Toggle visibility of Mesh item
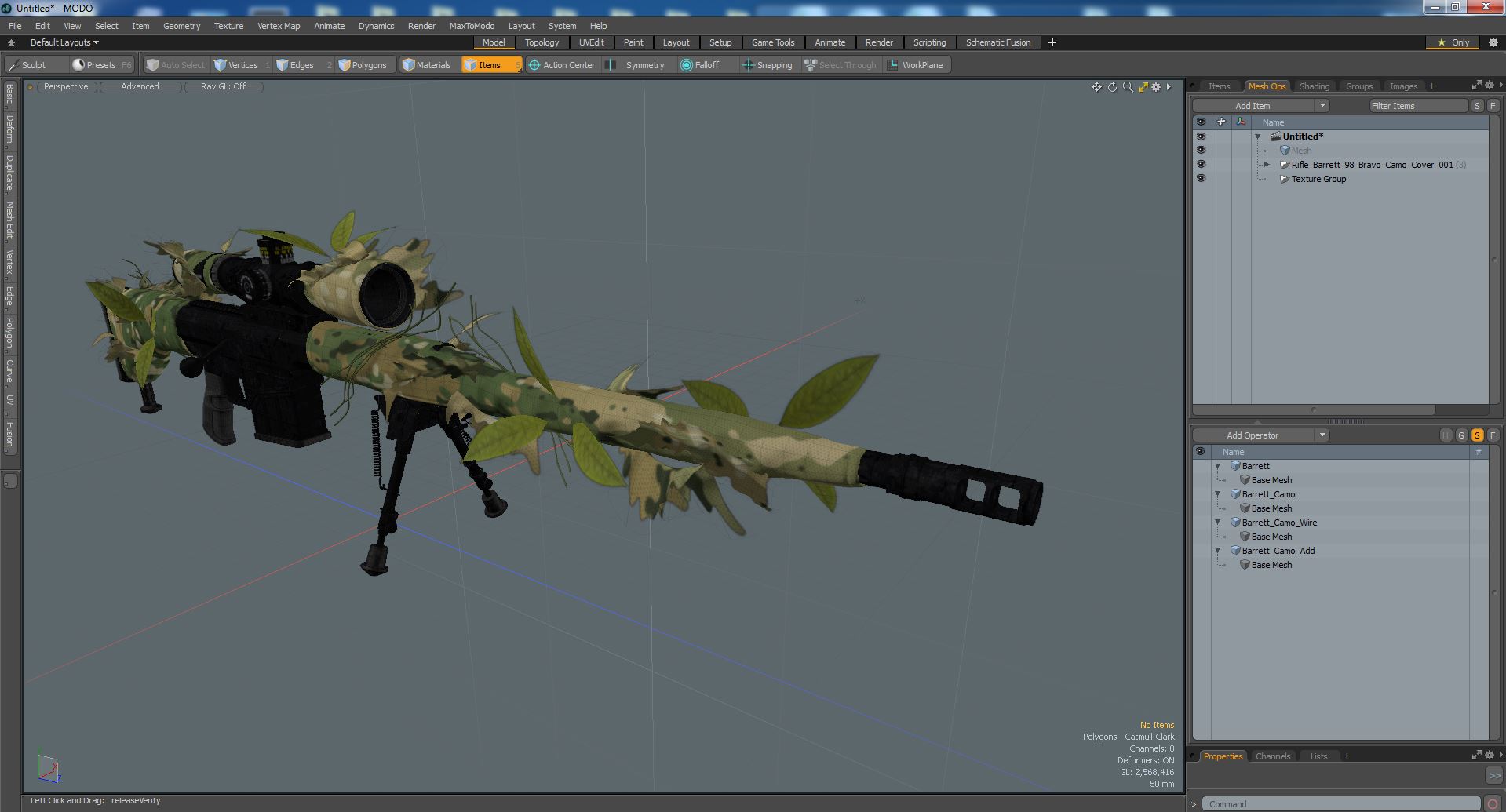This screenshot has width=1506, height=812. pos(1201,151)
